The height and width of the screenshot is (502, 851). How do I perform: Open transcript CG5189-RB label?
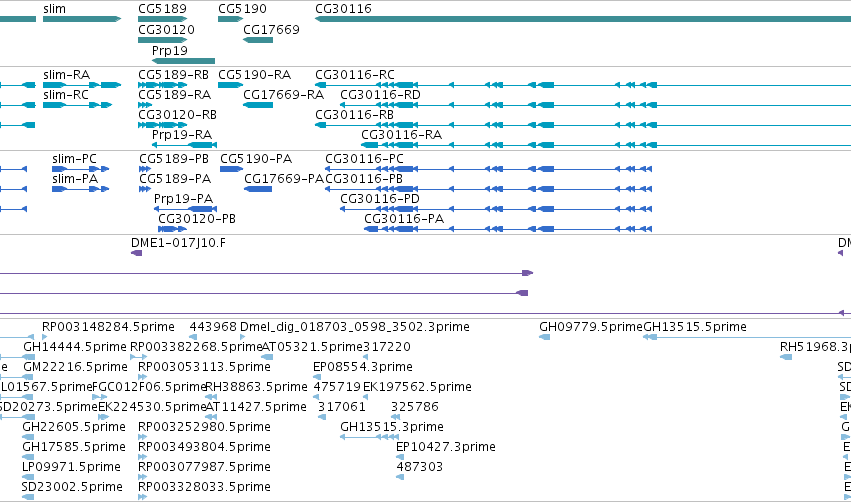tap(173, 74)
